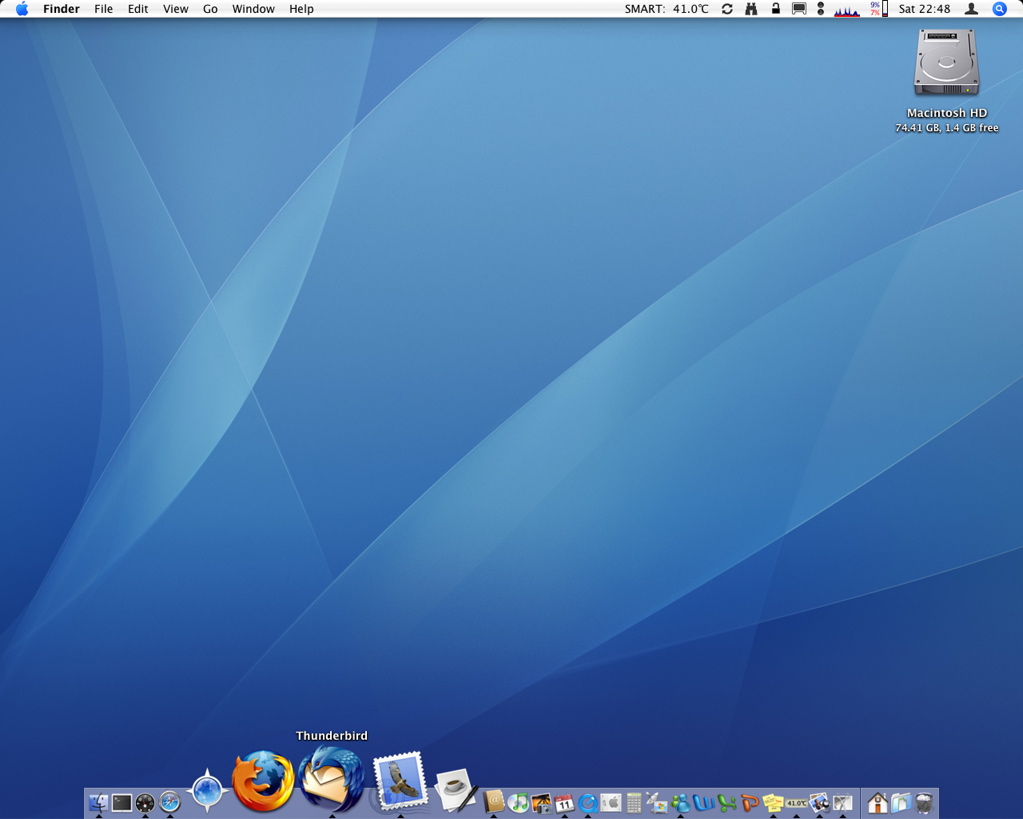Open Macintosh HD drive icon
Viewport: 1023px width, 819px height.
coord(946,63)
